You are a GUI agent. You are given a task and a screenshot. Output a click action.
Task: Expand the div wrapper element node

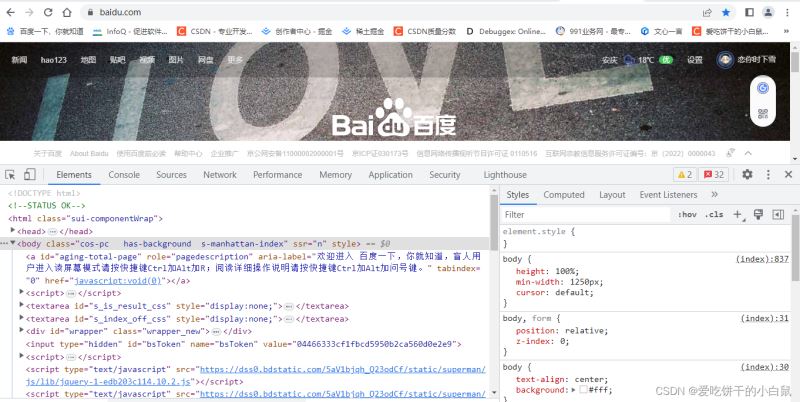coord(21,331)
